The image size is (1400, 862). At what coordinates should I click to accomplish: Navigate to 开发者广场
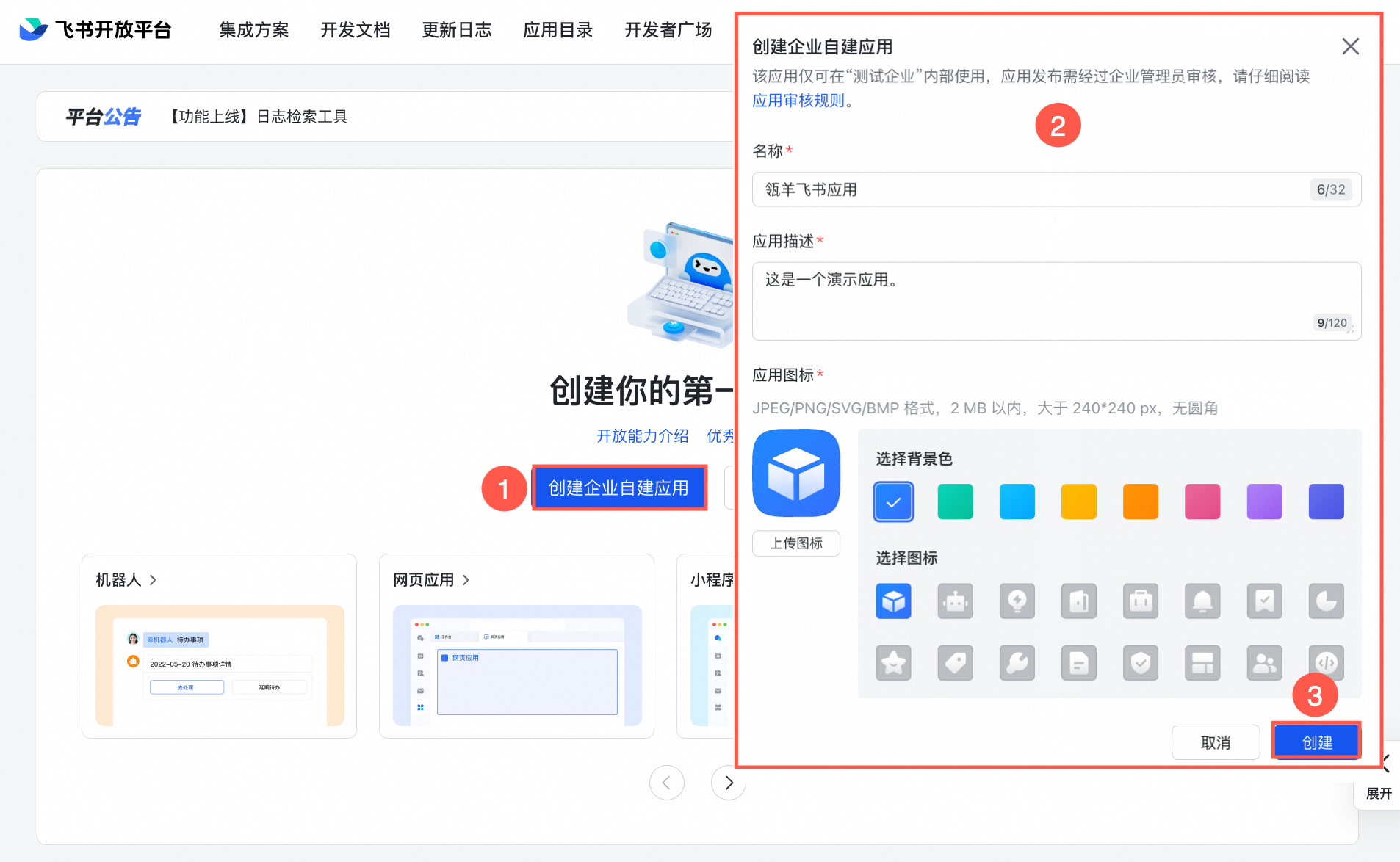(668, 30)
